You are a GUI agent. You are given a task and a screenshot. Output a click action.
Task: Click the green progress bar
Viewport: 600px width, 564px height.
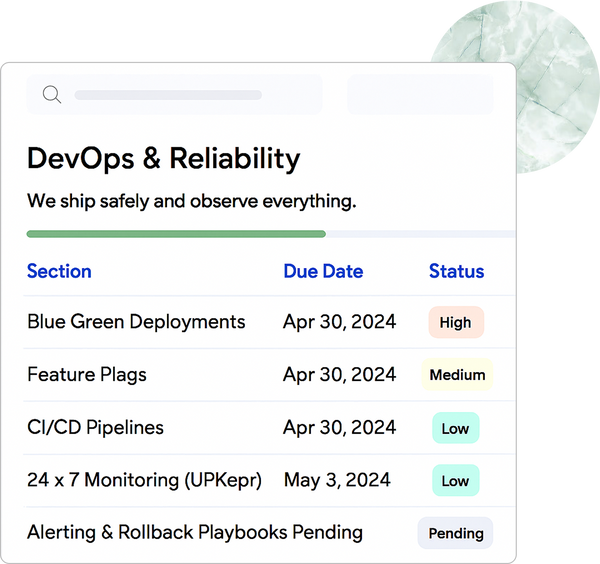pyautogui.click(x=176, y=234)
